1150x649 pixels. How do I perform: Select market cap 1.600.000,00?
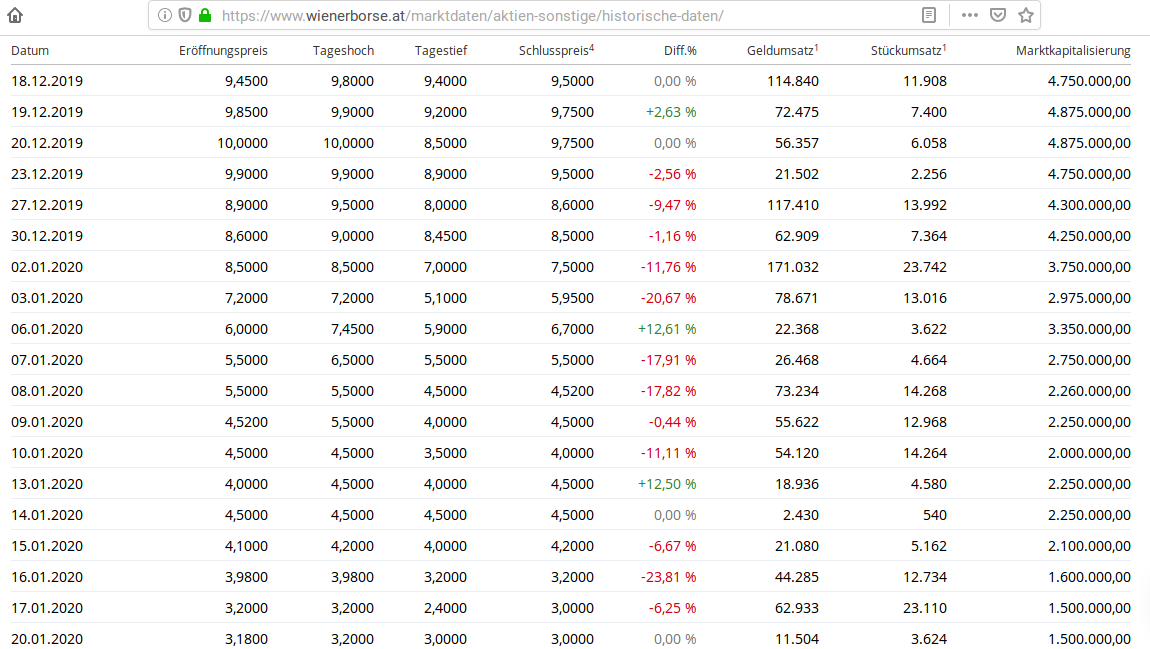coord(1089,577)
